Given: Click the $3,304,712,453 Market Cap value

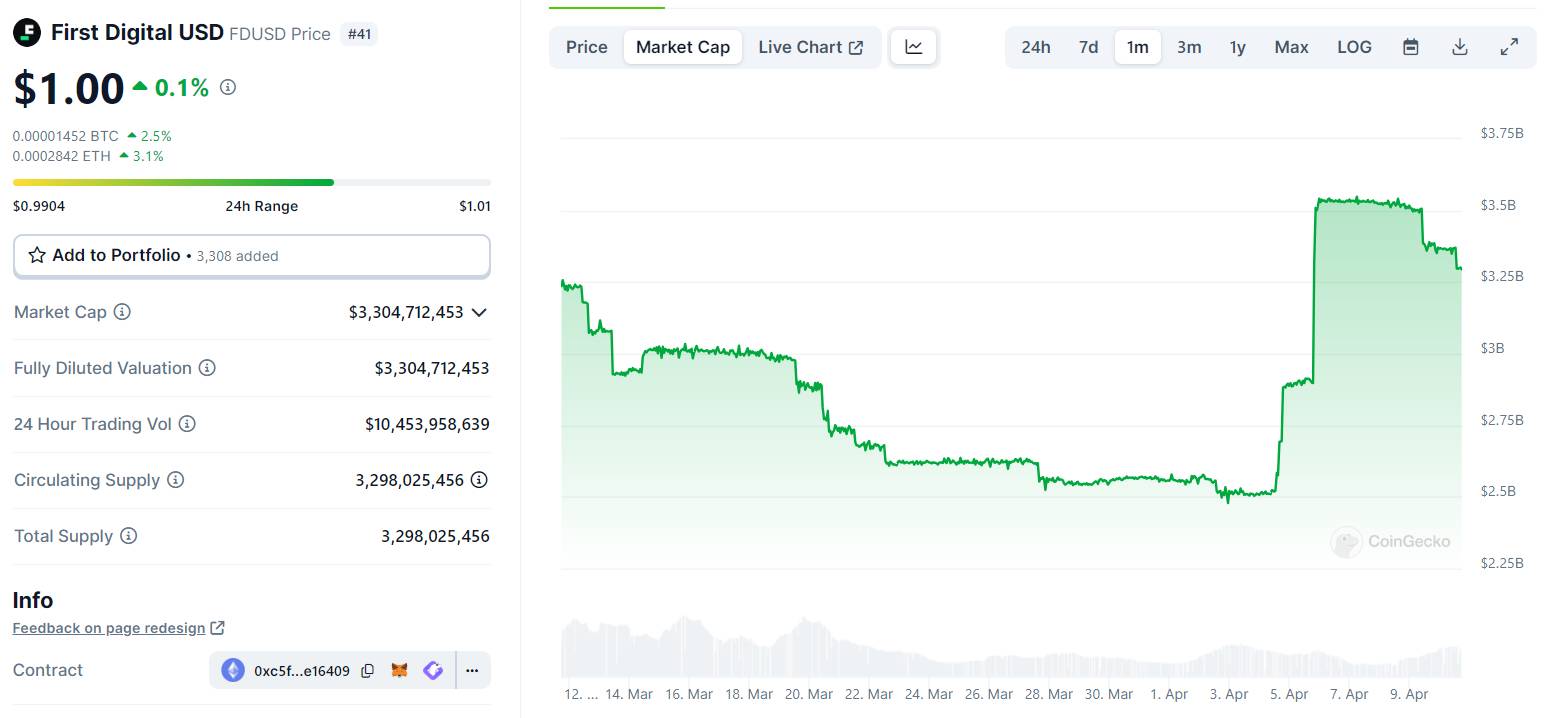Looking at the screenshot, I should pyautogui.click(x=406, y=312).
